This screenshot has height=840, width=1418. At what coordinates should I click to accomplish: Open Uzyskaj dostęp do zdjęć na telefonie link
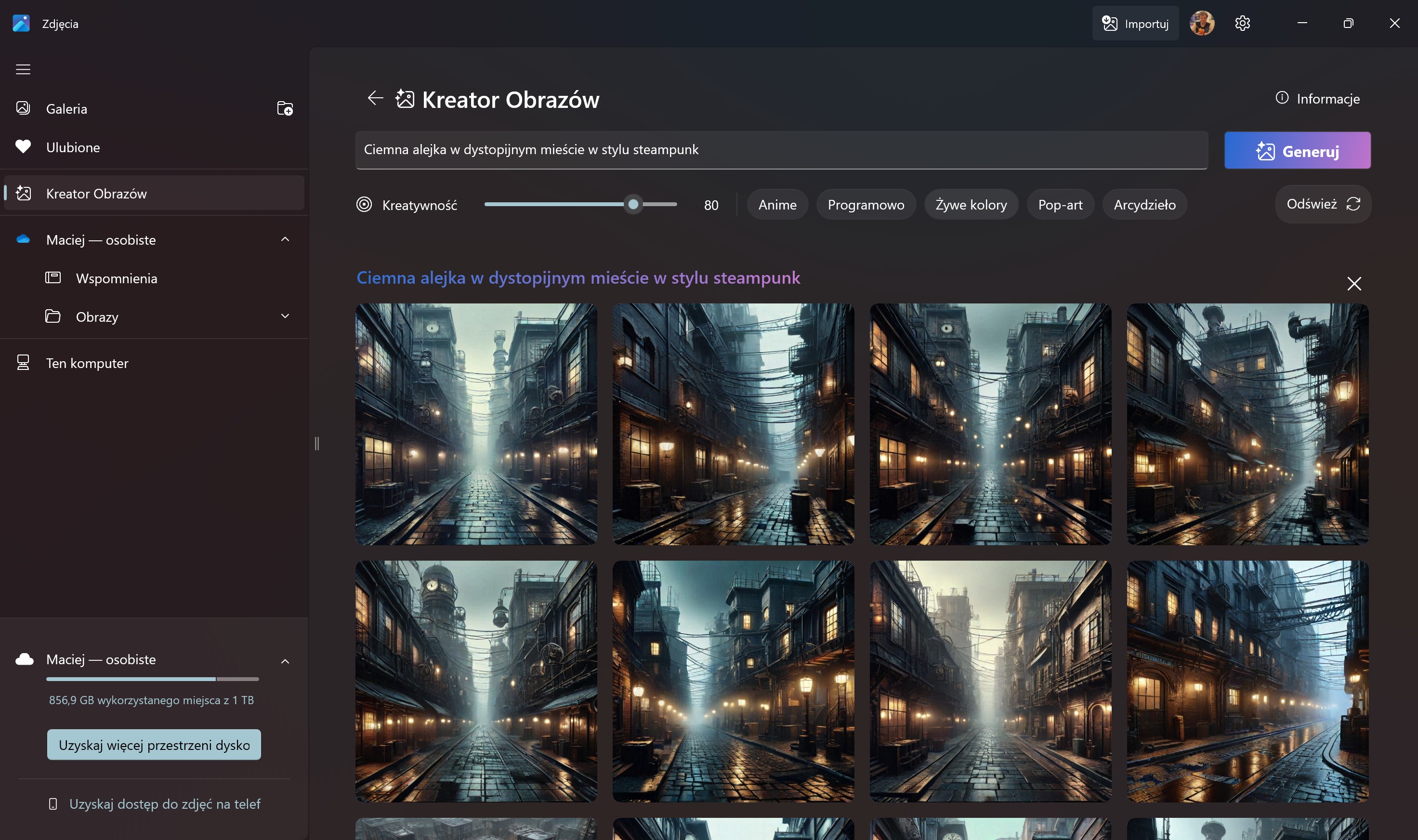[165, 804]
